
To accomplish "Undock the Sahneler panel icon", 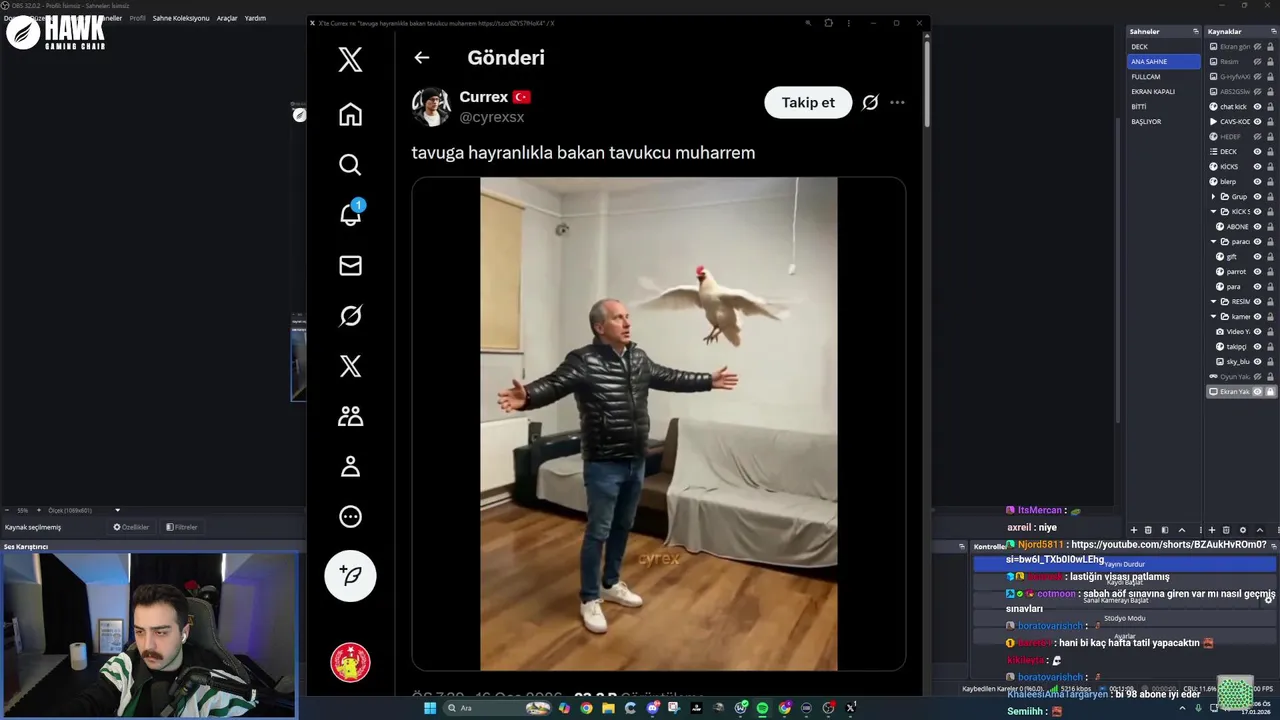I will point(1195,32).
